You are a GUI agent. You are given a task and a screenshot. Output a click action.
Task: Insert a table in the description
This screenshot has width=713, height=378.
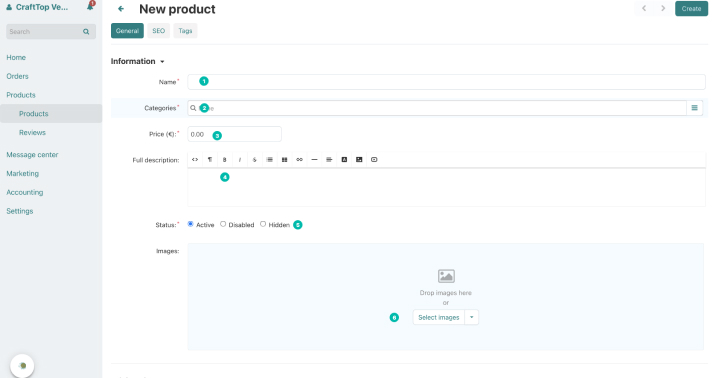(x=285, y=160)
